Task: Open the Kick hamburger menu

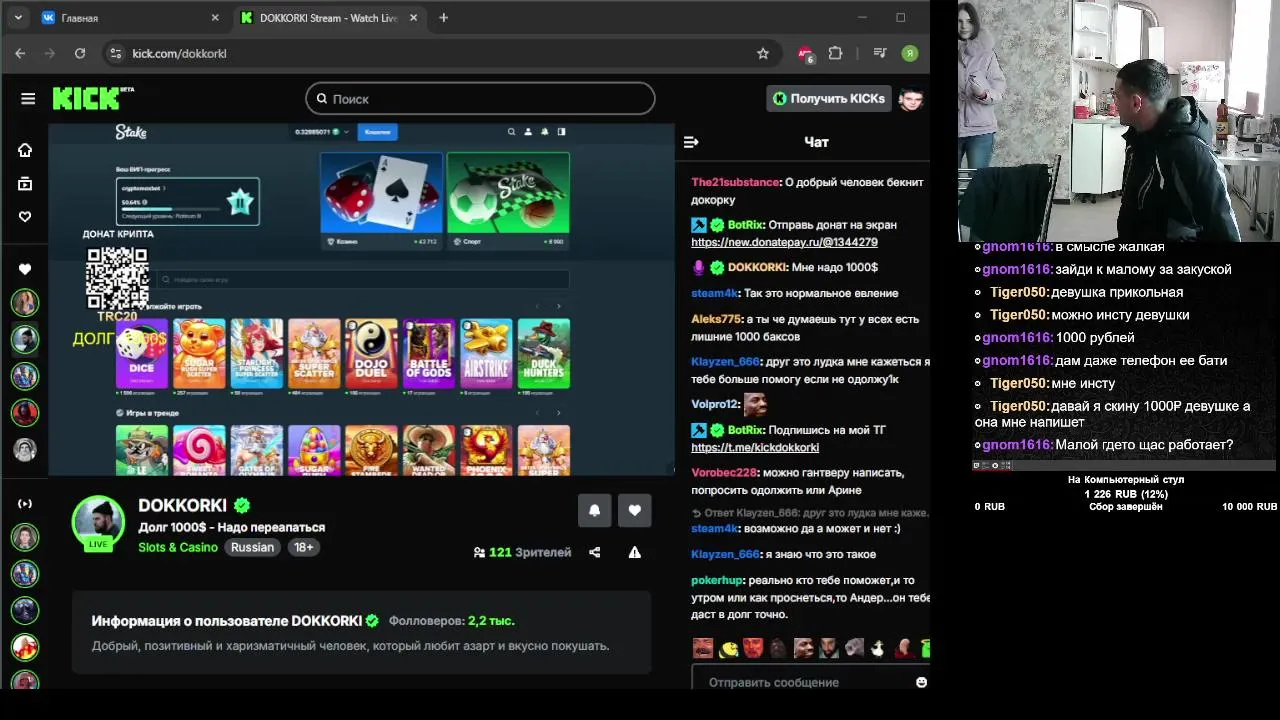Action: coord(28,98)
